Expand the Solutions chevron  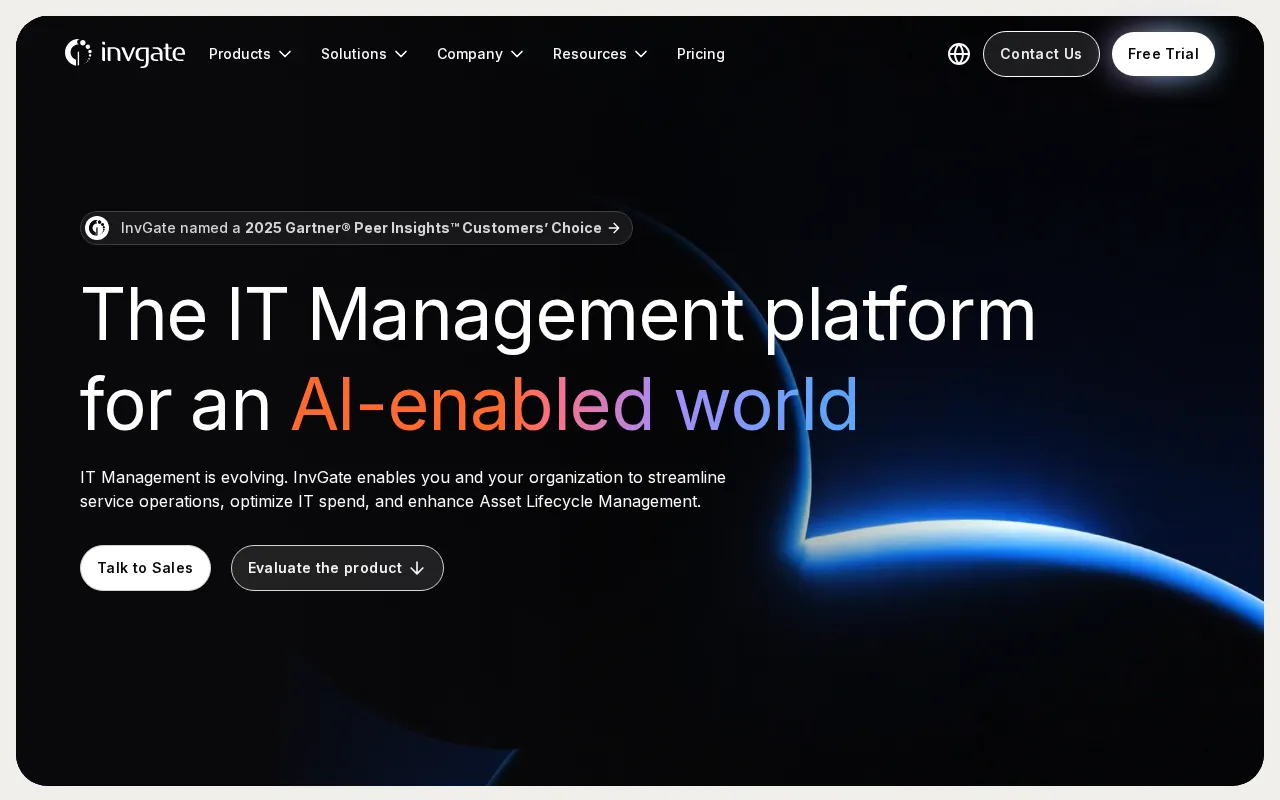point(401,54)
